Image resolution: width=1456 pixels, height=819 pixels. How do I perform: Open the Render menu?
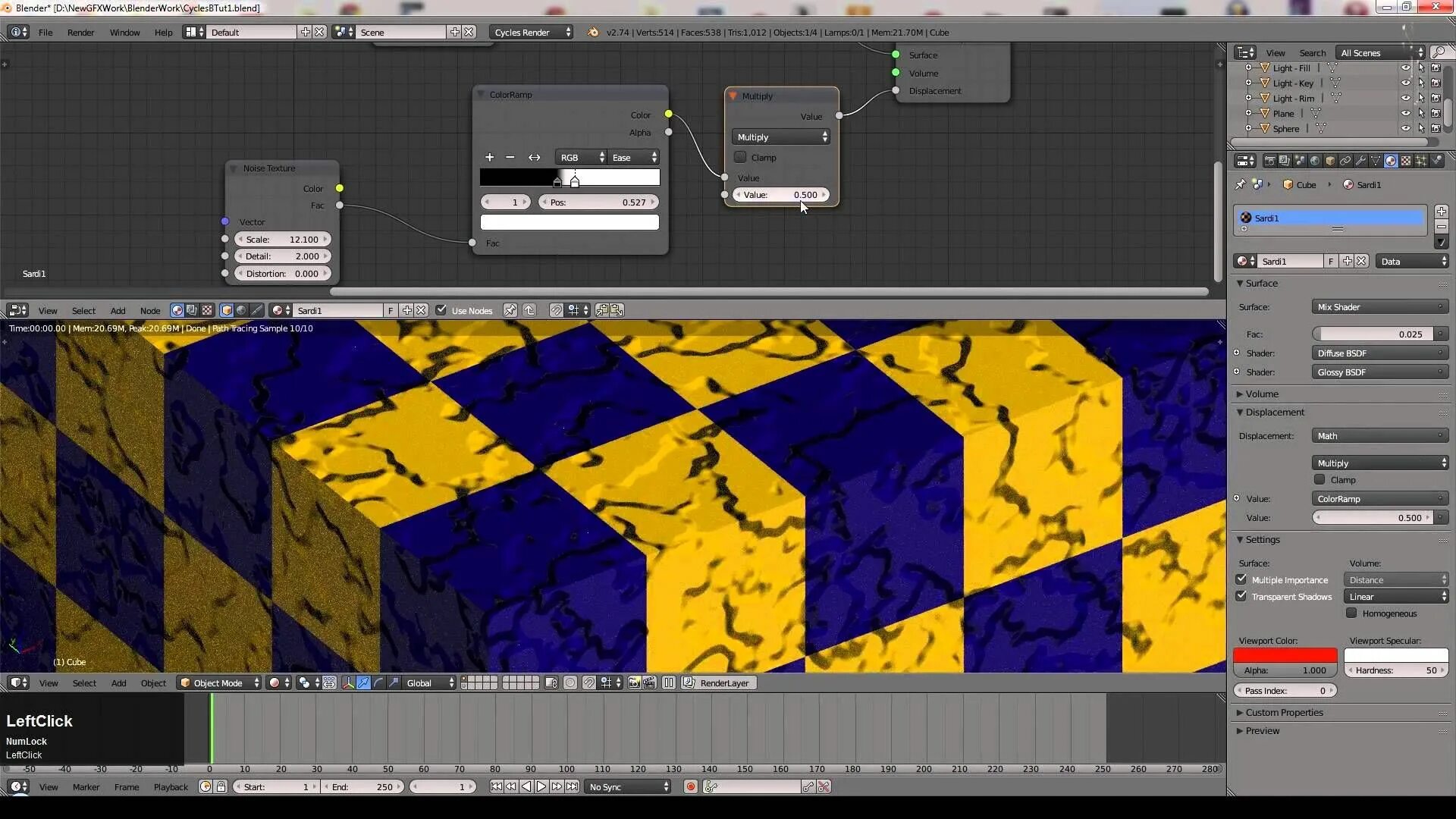click(x=80, y=32)
